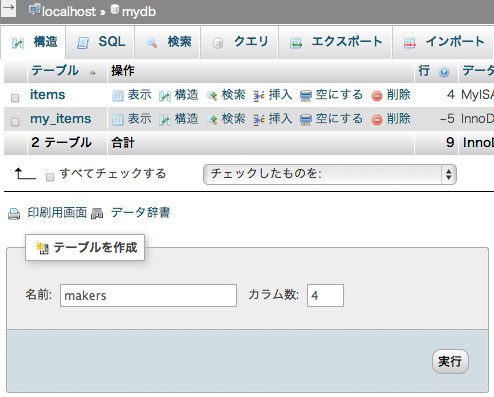Click the data dictionary icon
This screenshot has height=397, width=494.
pos(97,214)
